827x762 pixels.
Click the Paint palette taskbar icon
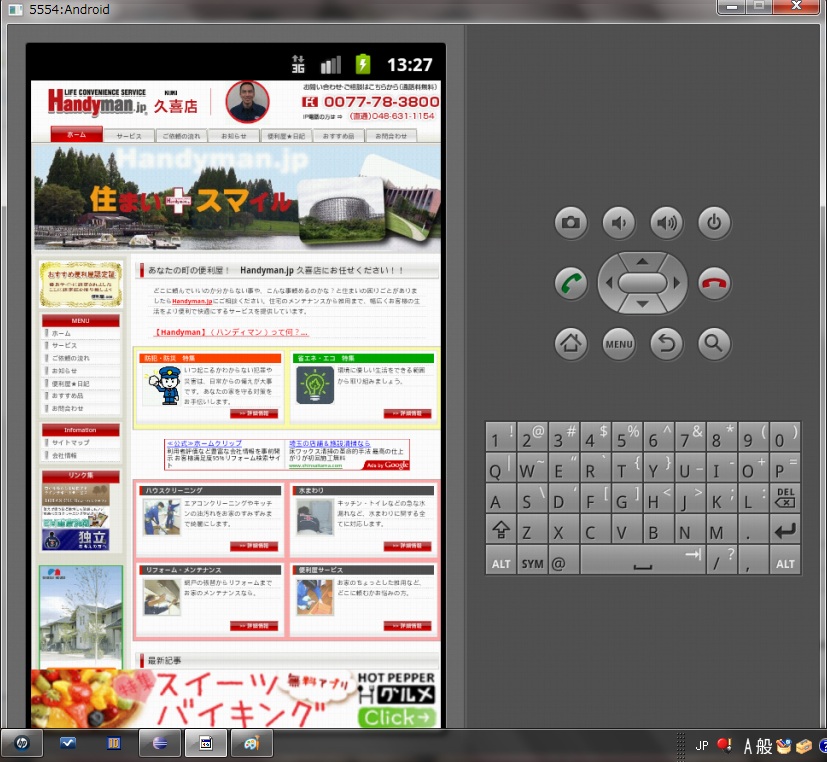[x=252, y=743]
